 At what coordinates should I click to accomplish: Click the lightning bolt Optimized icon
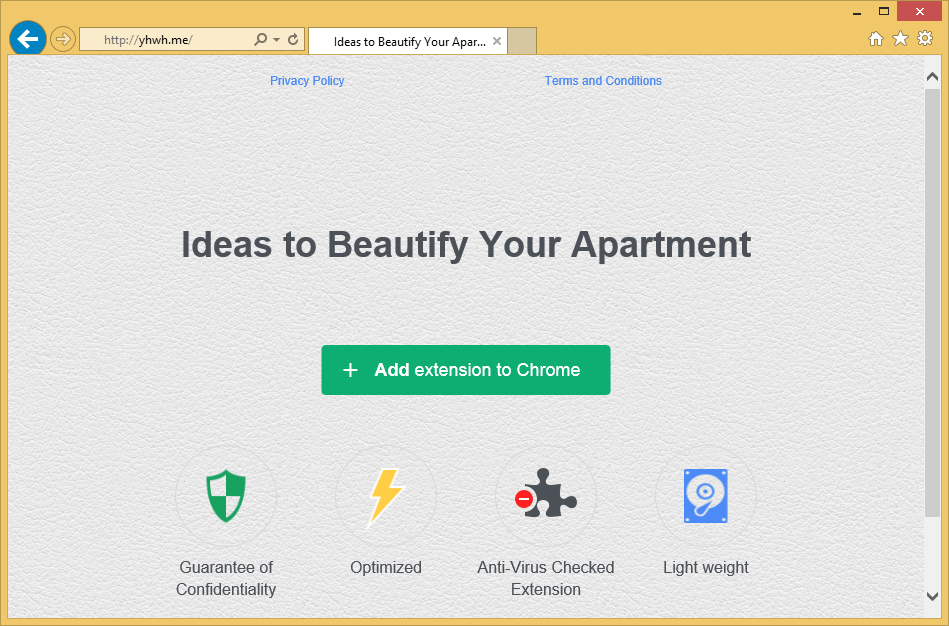tap(386, 496)
